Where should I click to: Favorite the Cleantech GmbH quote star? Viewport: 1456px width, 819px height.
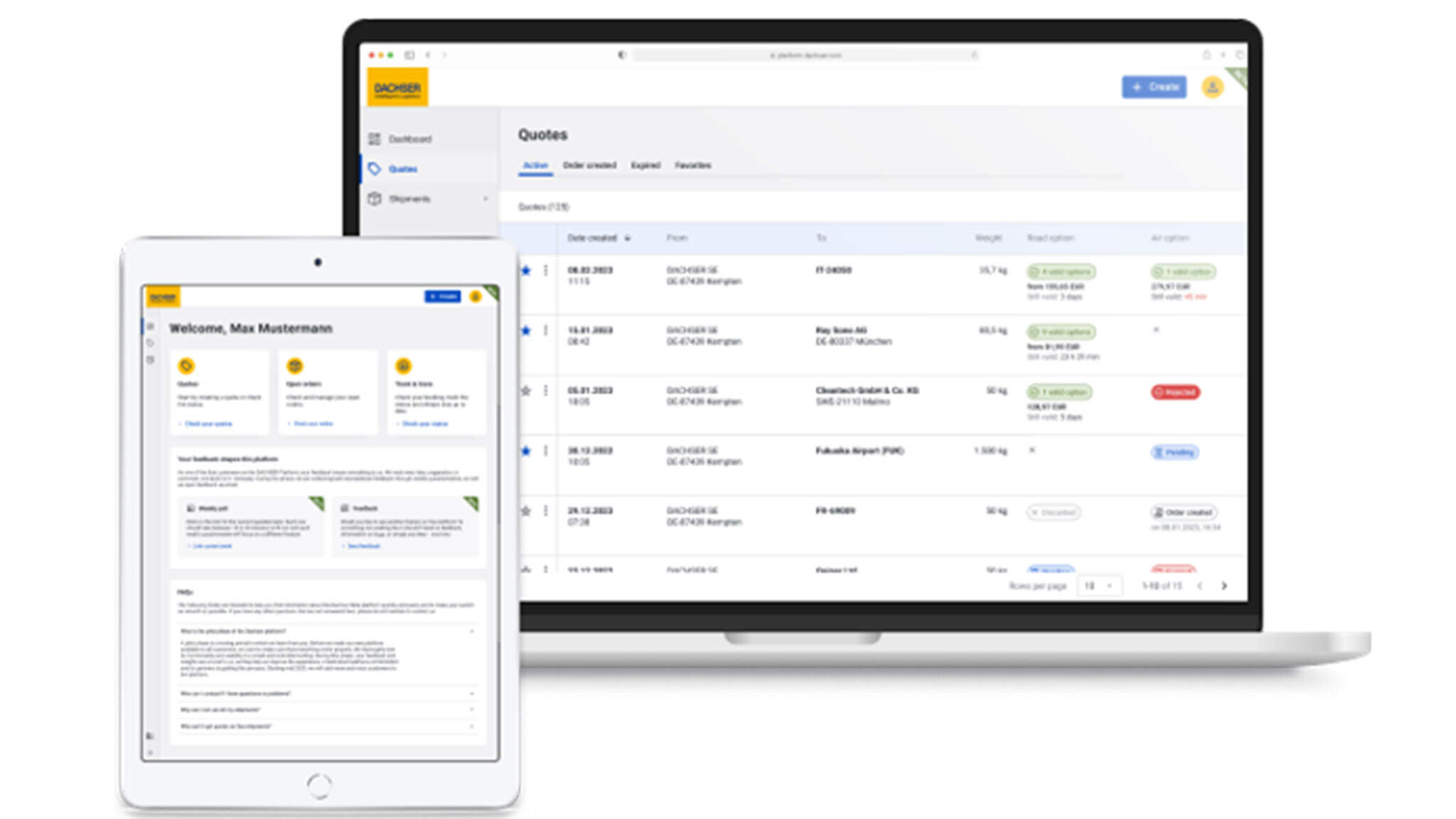point(526,390)
